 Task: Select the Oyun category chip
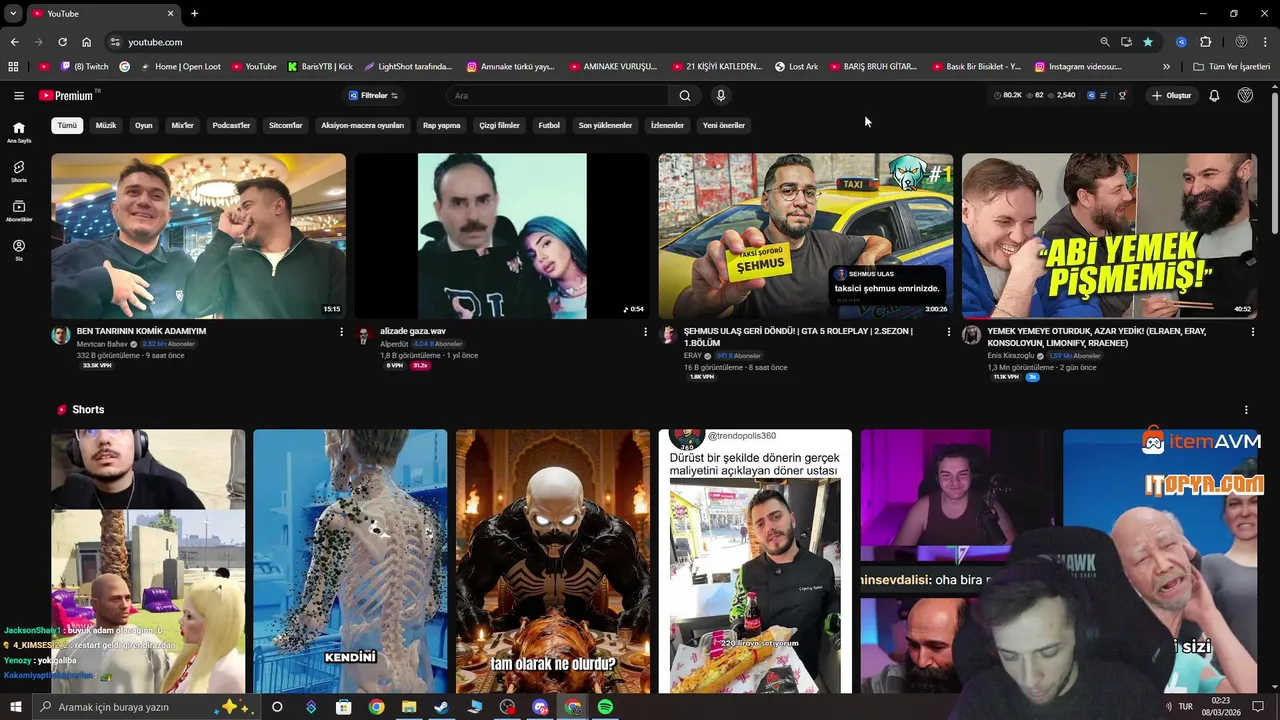point(144,125)
